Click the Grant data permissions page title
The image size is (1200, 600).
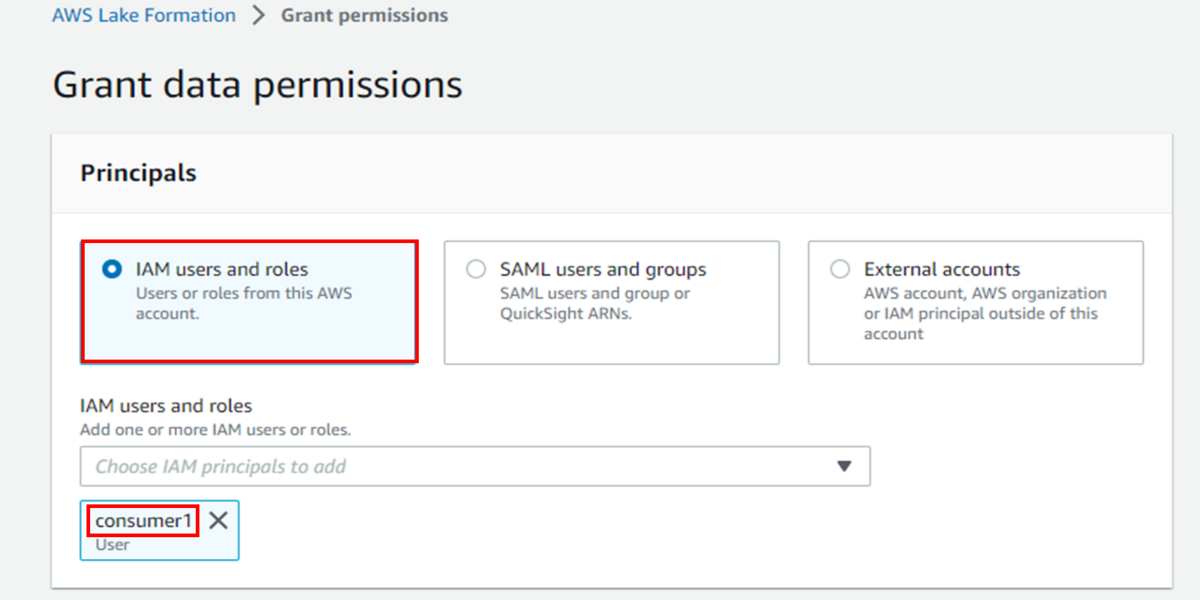(x=257, y=84)
